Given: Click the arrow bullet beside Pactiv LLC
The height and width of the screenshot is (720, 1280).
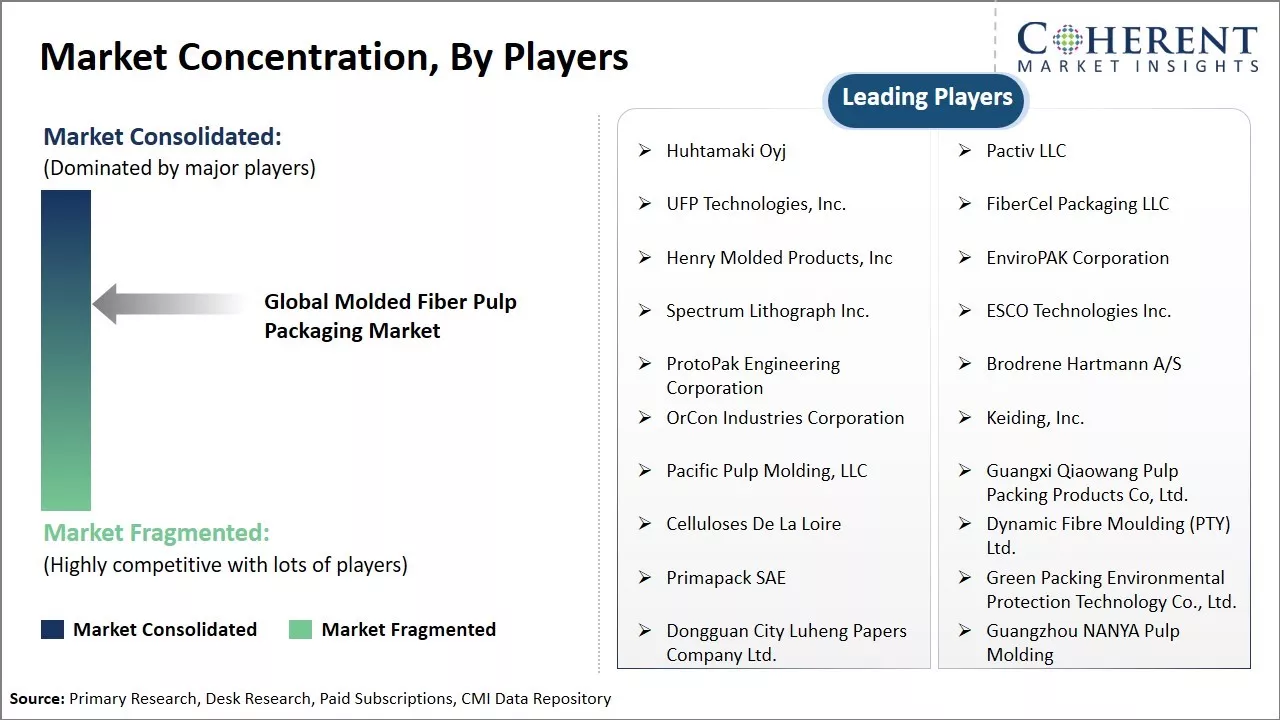Looking at the screenshot, I should point(965,151).
